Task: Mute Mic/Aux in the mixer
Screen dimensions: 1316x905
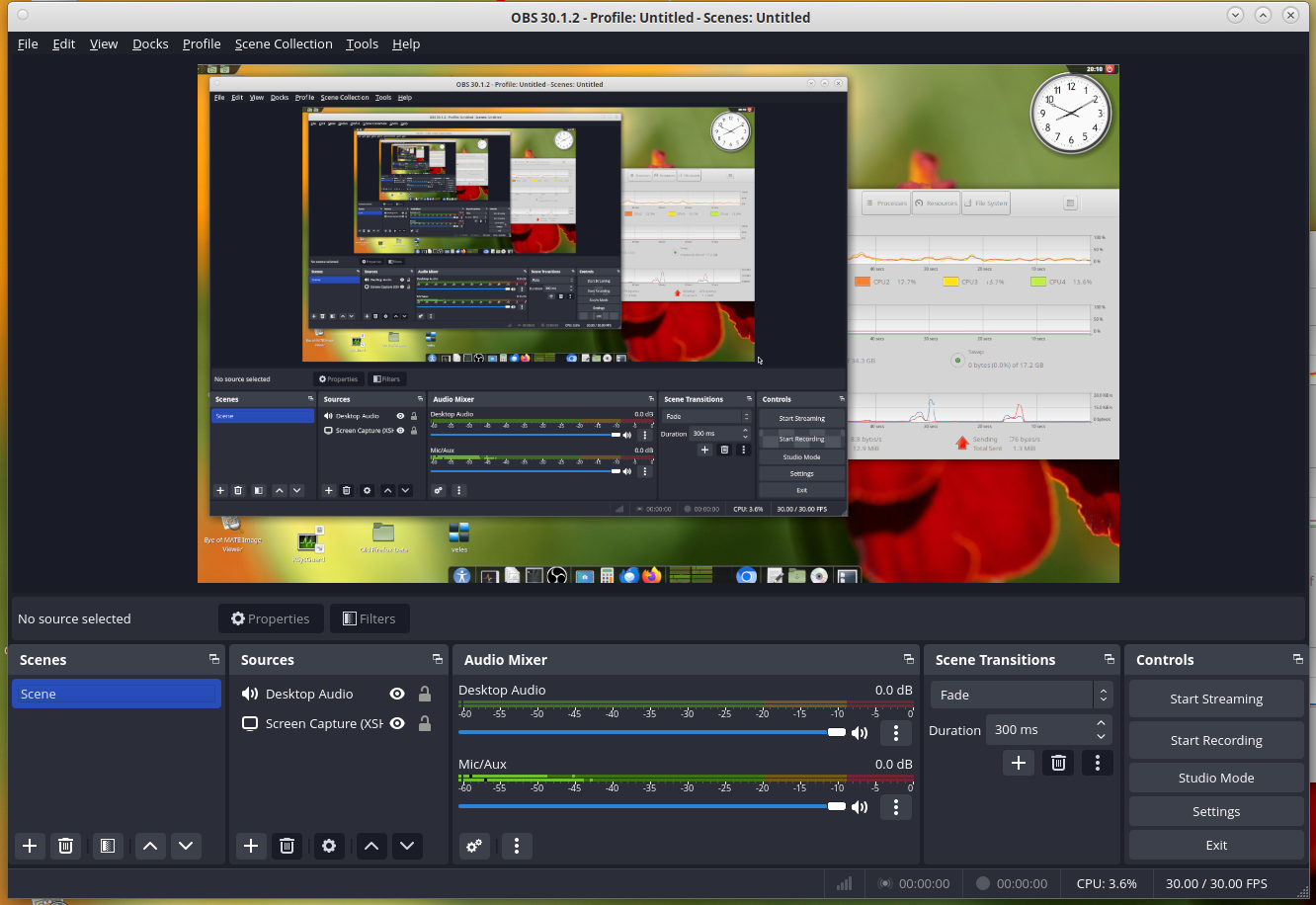Action: pos(860,807)
